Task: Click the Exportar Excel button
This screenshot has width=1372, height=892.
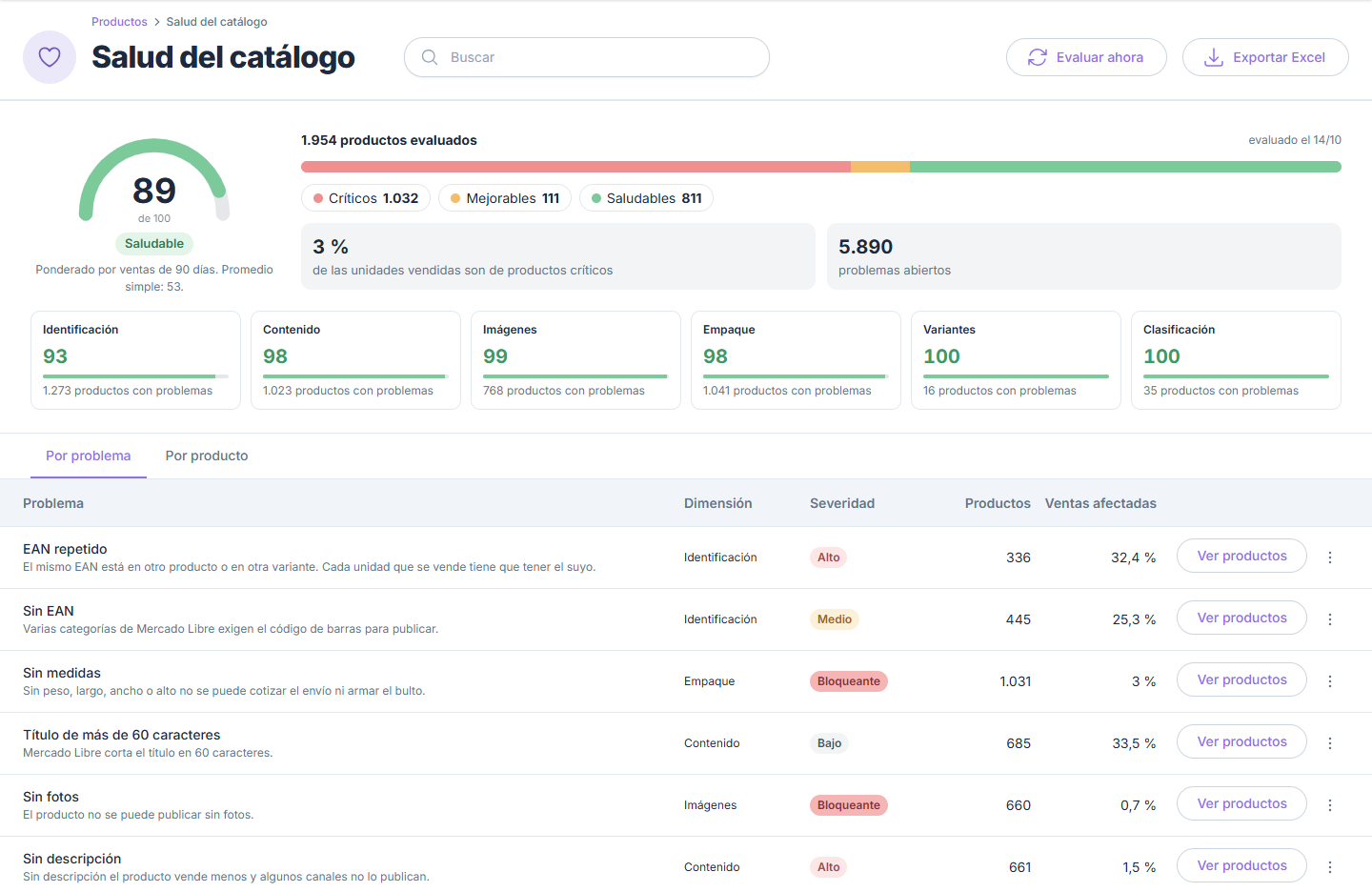Action: point(1265,57)
